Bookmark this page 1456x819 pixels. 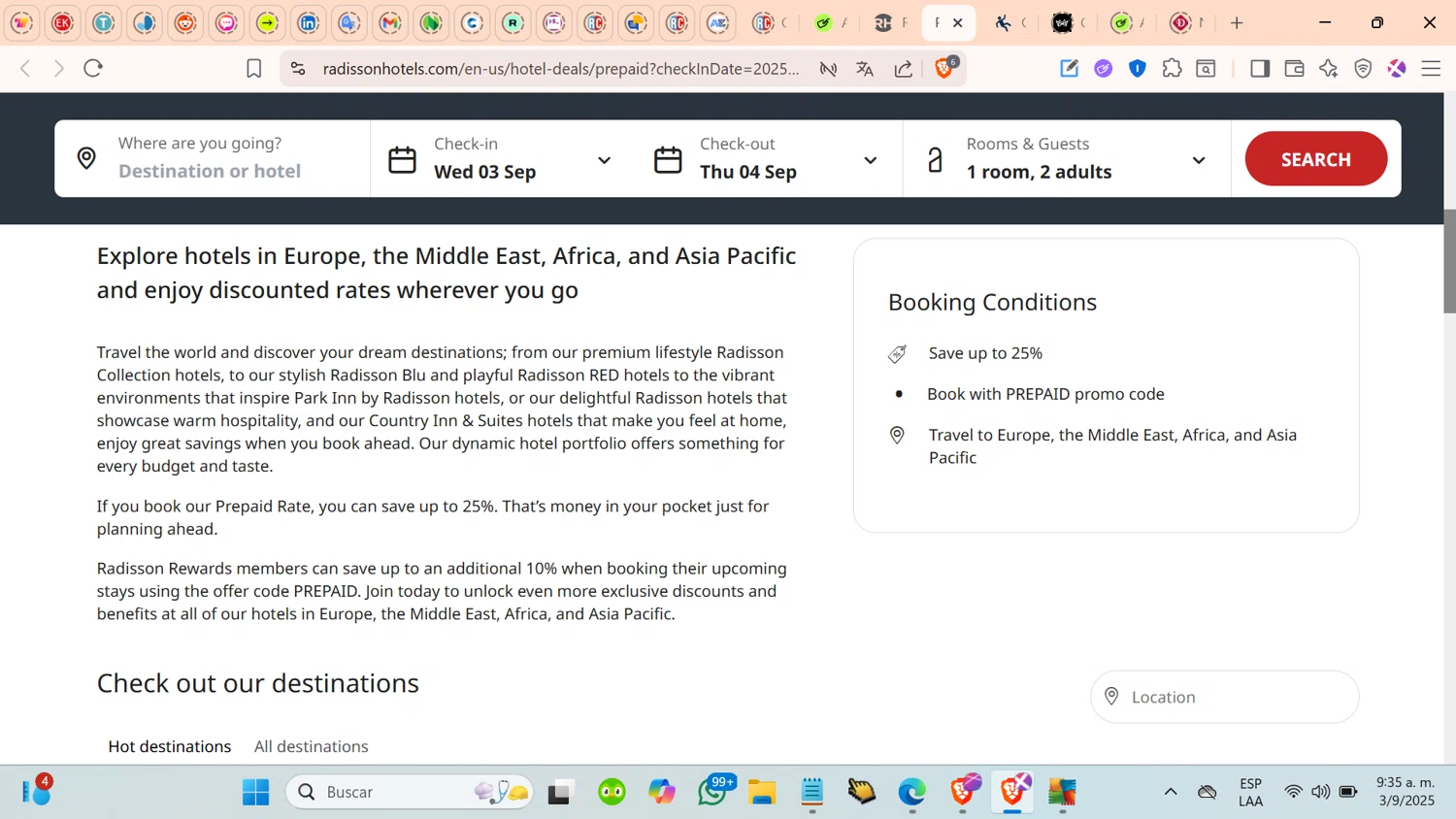(253, 68)
